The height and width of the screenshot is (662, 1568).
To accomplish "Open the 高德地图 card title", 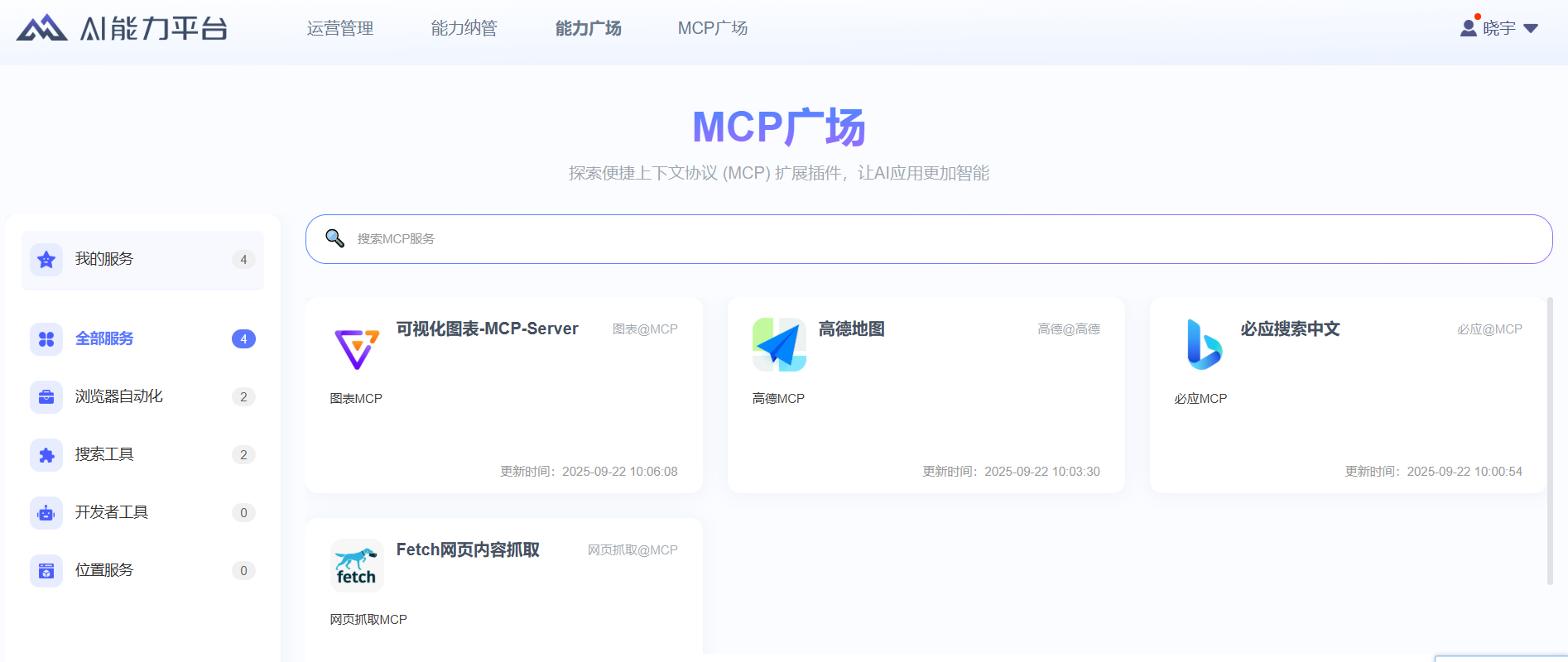I will [x=851, y=329].
